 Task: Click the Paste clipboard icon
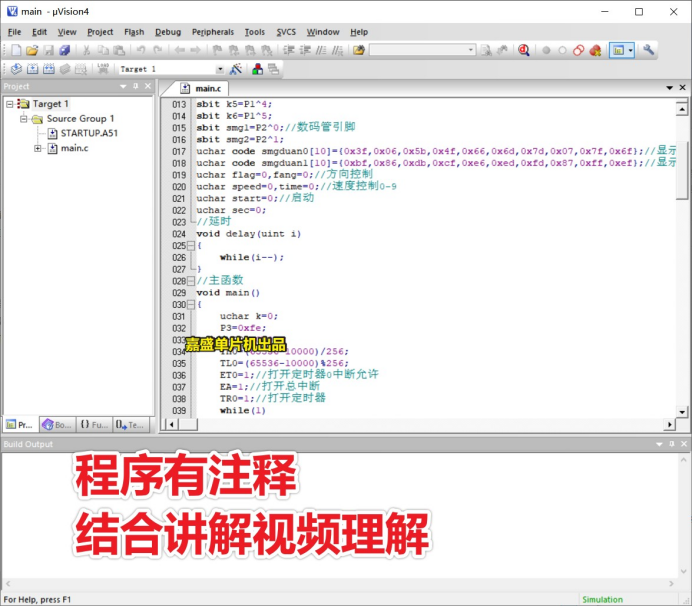click(x=119, y=50)
